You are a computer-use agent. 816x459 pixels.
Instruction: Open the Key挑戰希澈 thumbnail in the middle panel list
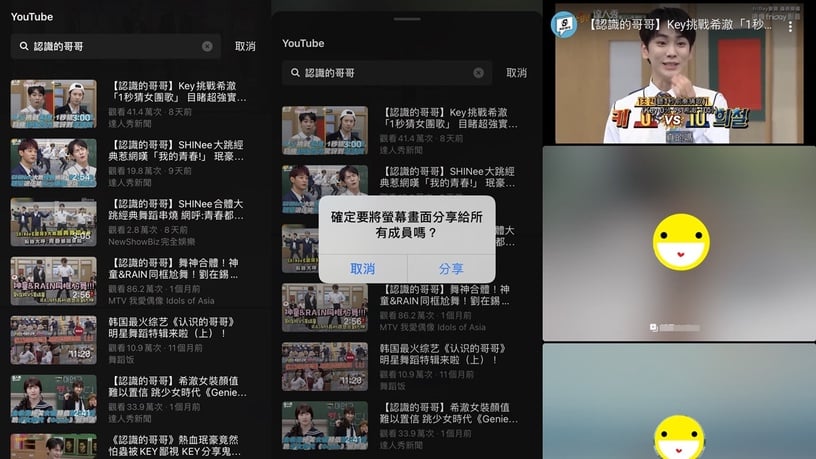click(325, 131)
